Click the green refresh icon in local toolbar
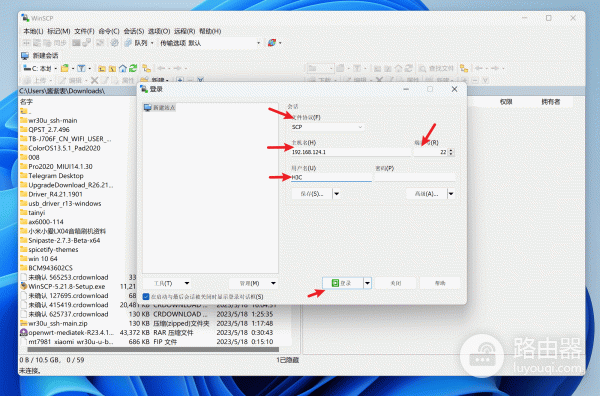 tap(133, 69)
